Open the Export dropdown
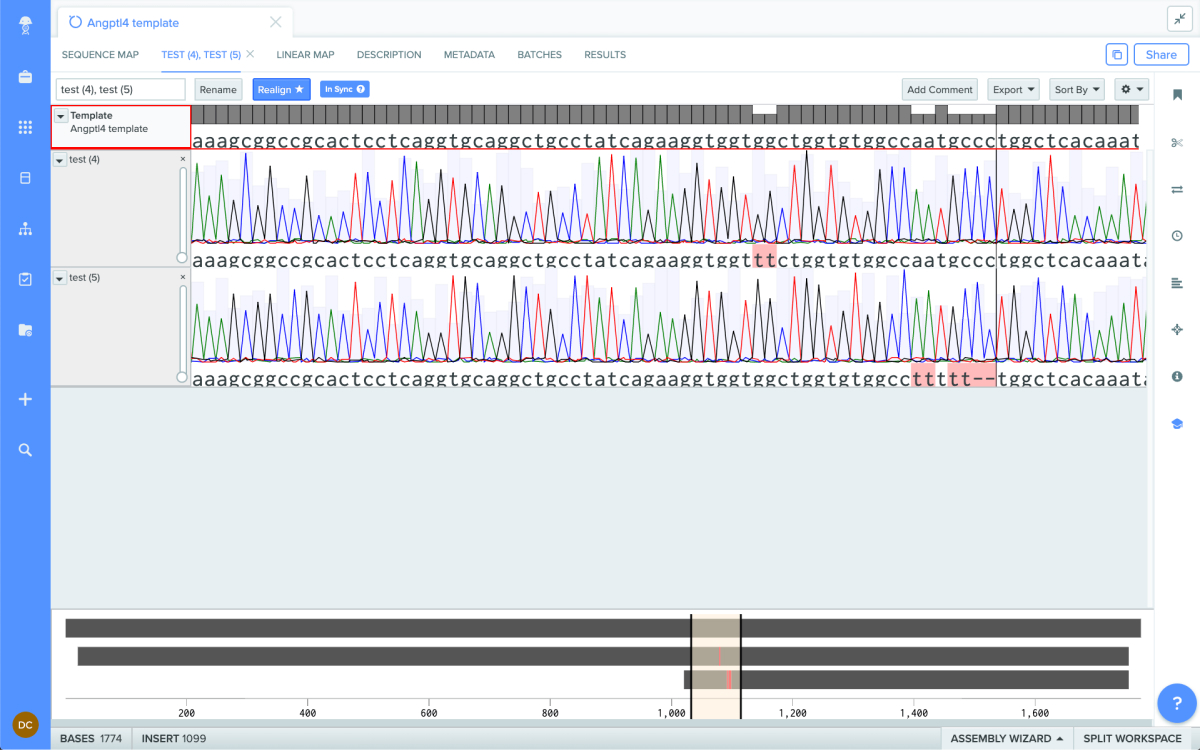The height and width of the screenshot is (750, 1200). tap(1013, 90)
